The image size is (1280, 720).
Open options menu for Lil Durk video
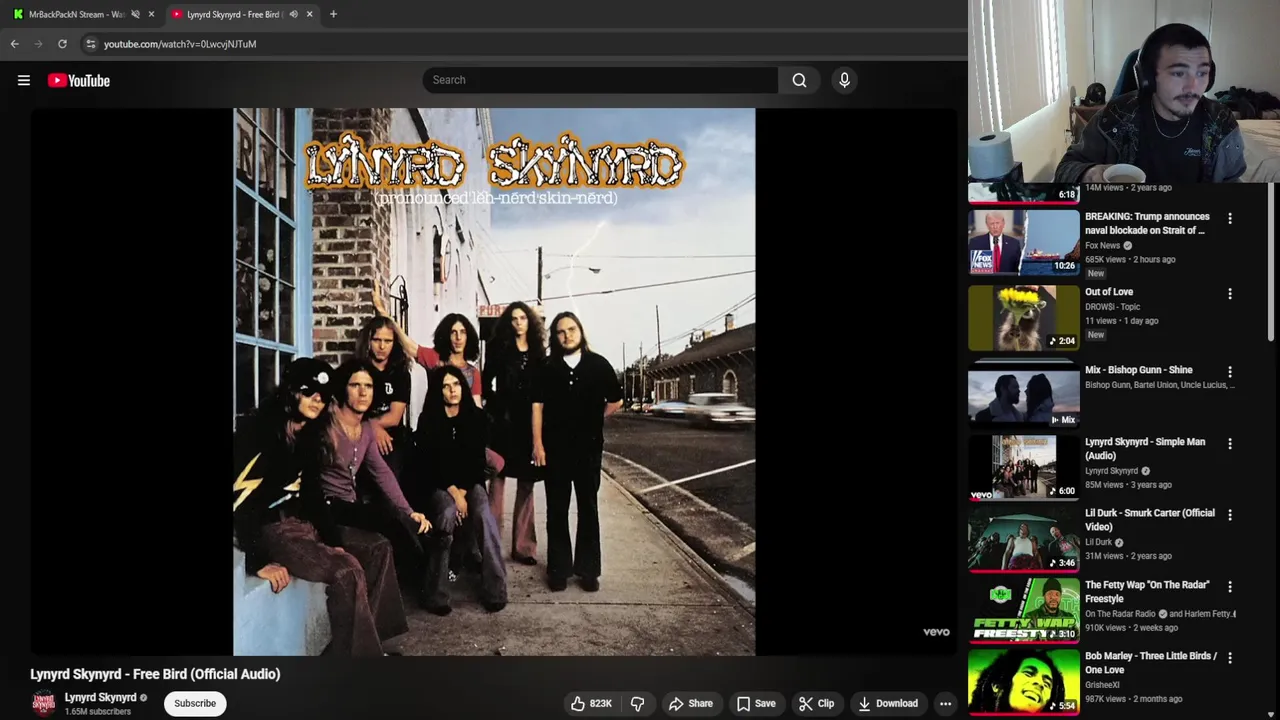click(1230, 514)
